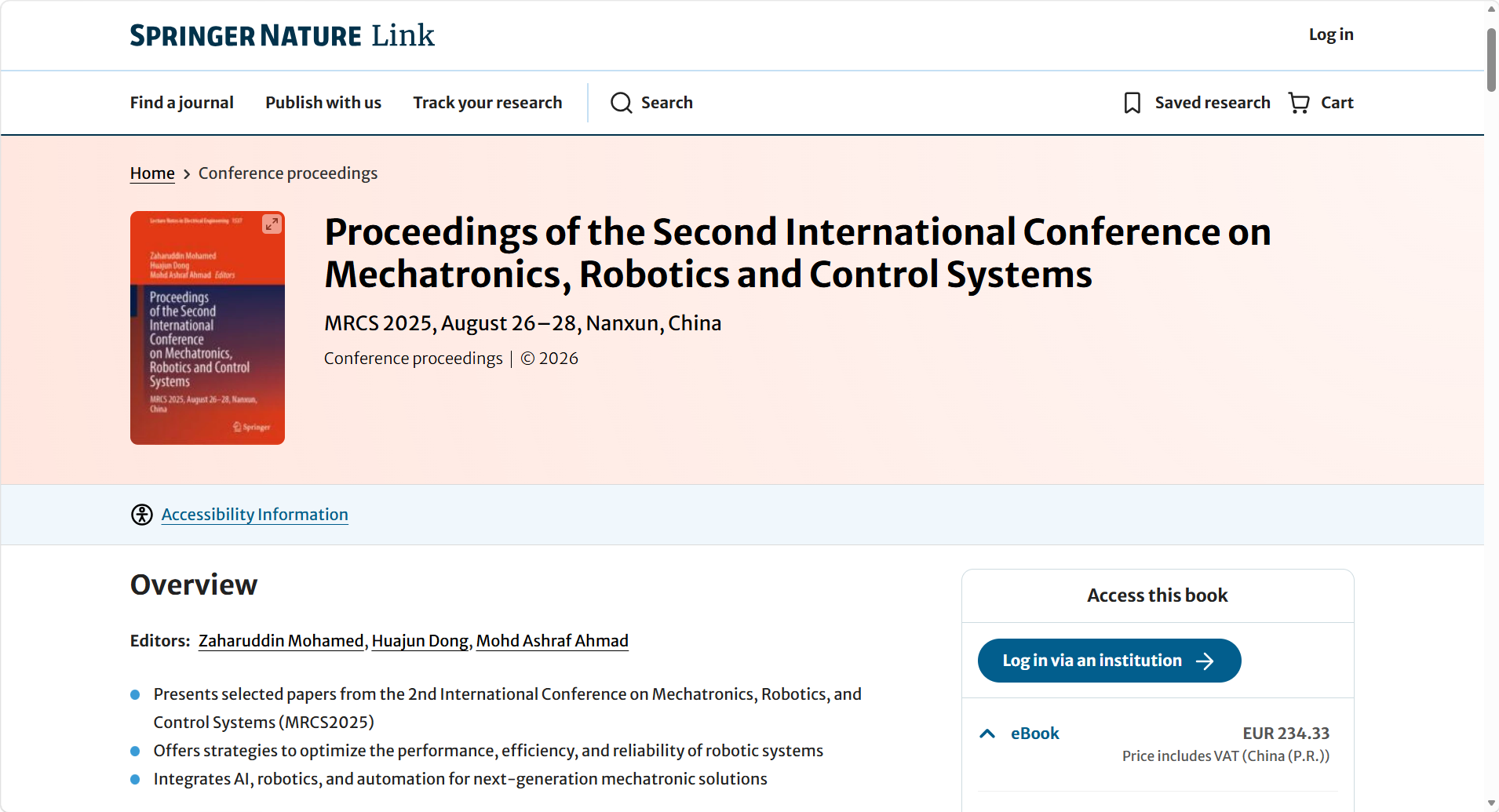Click the Springer Nature Link logo

pyautogui.click(x=282, y=35)
